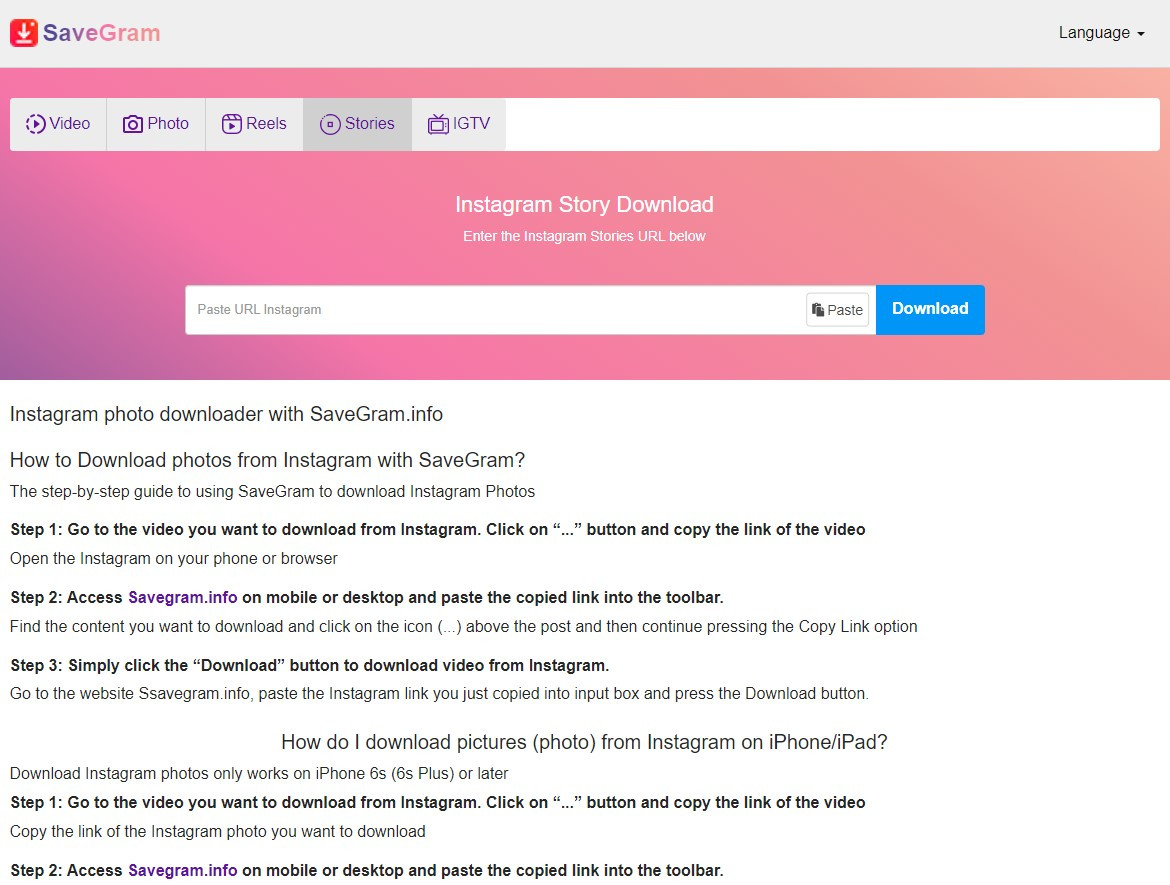Select the Stories tab label

pyautogui.click(x=370, y=124)
